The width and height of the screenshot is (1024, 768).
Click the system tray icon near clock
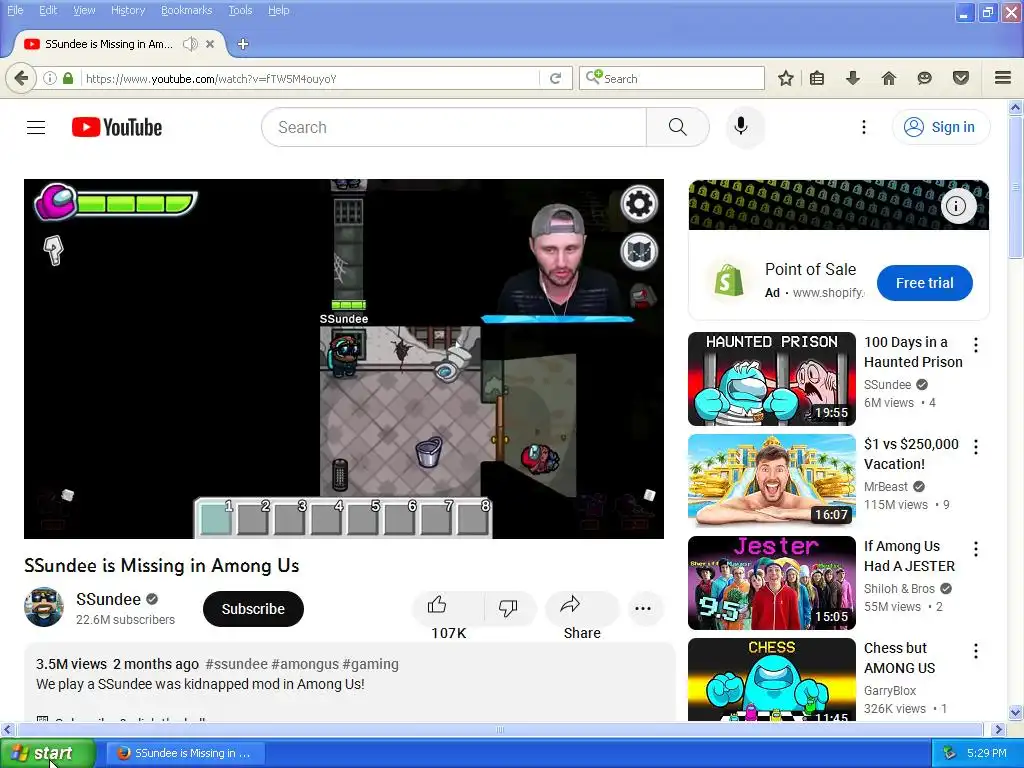tap(950, 753)
